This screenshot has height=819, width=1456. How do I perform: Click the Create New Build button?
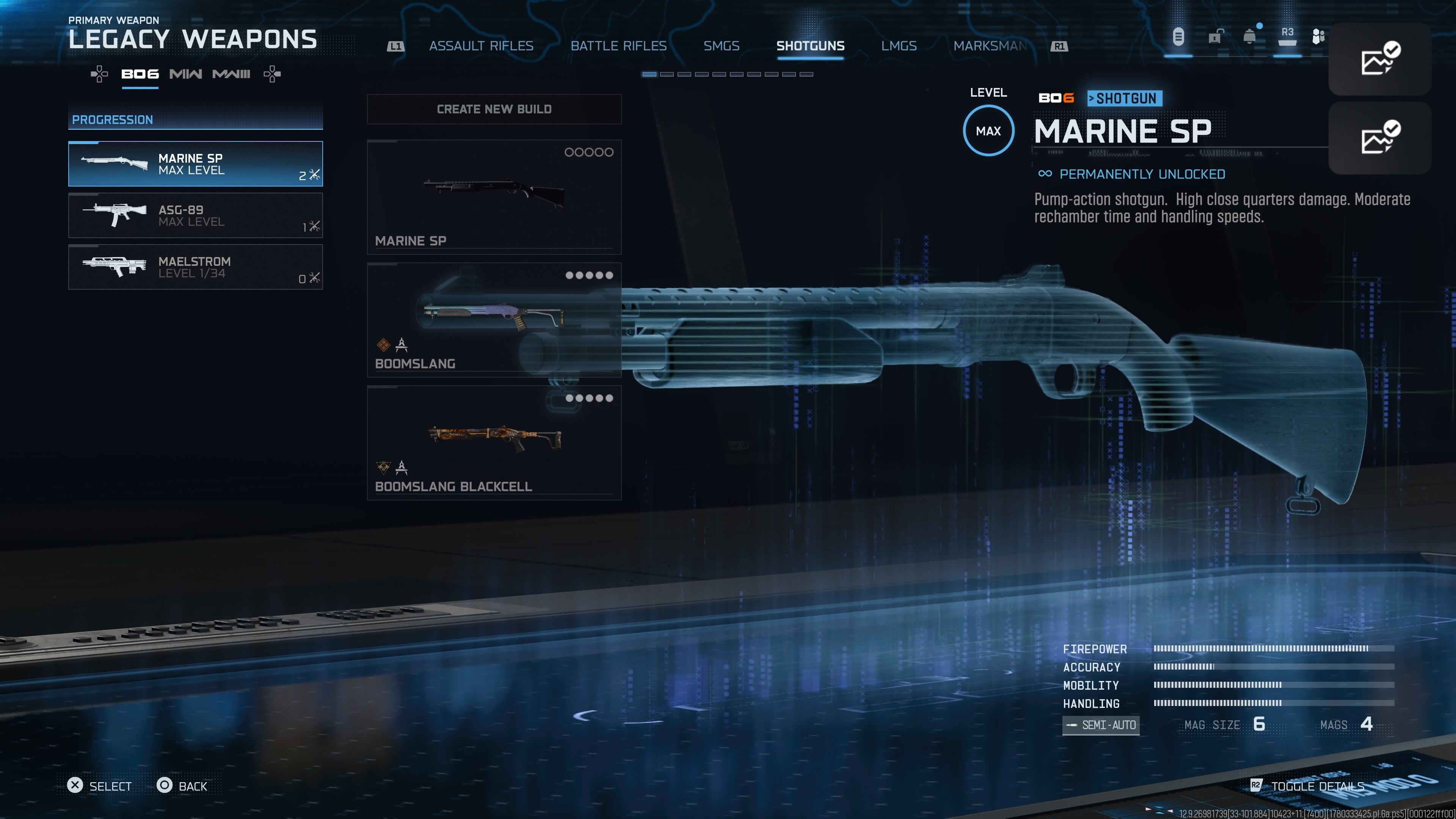494,109
